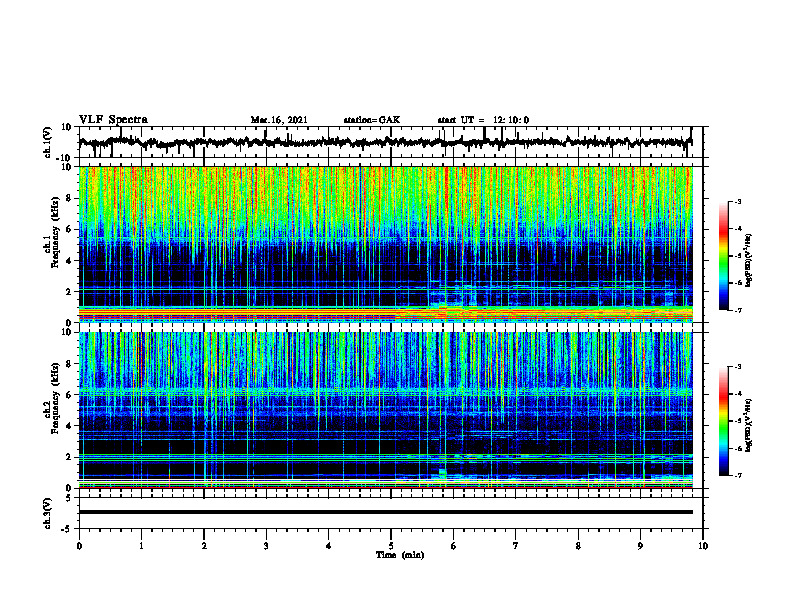The width and height of the screenshot is (792, 612).
Task: Click the "-5" tick on ch.3(V) axis
Action: pyautogui.click(x=68, y=529)
